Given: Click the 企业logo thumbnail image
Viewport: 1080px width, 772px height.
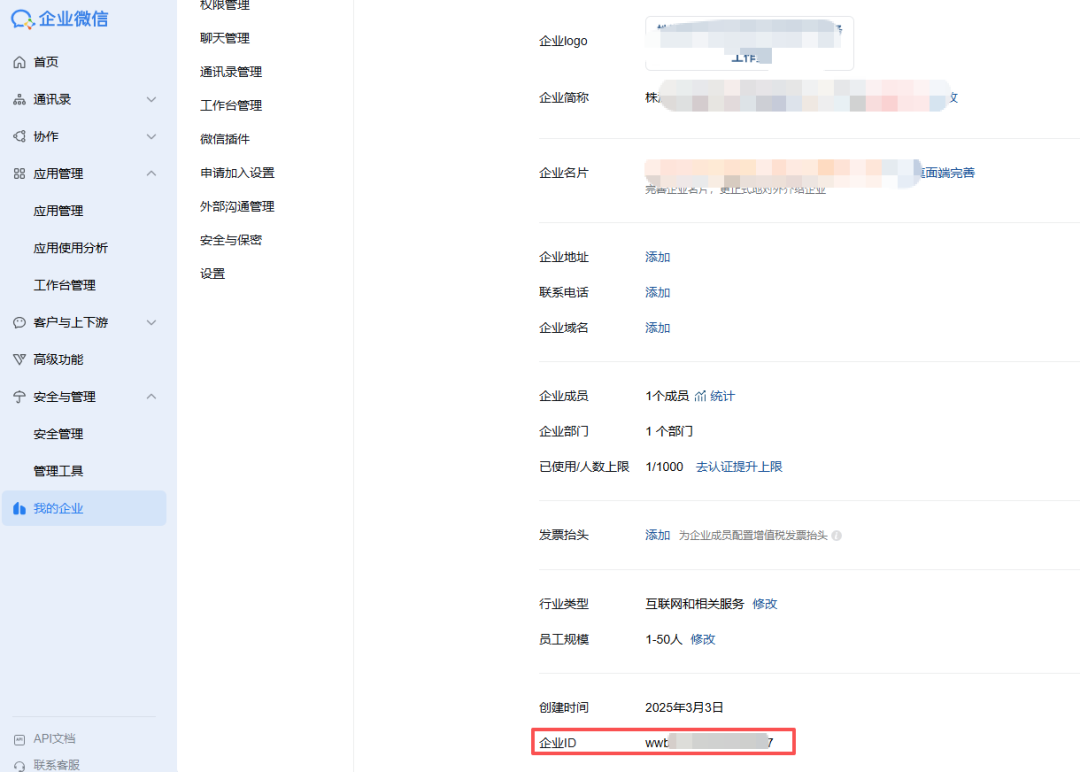Looking at the screenshot, I should [748, 43].
